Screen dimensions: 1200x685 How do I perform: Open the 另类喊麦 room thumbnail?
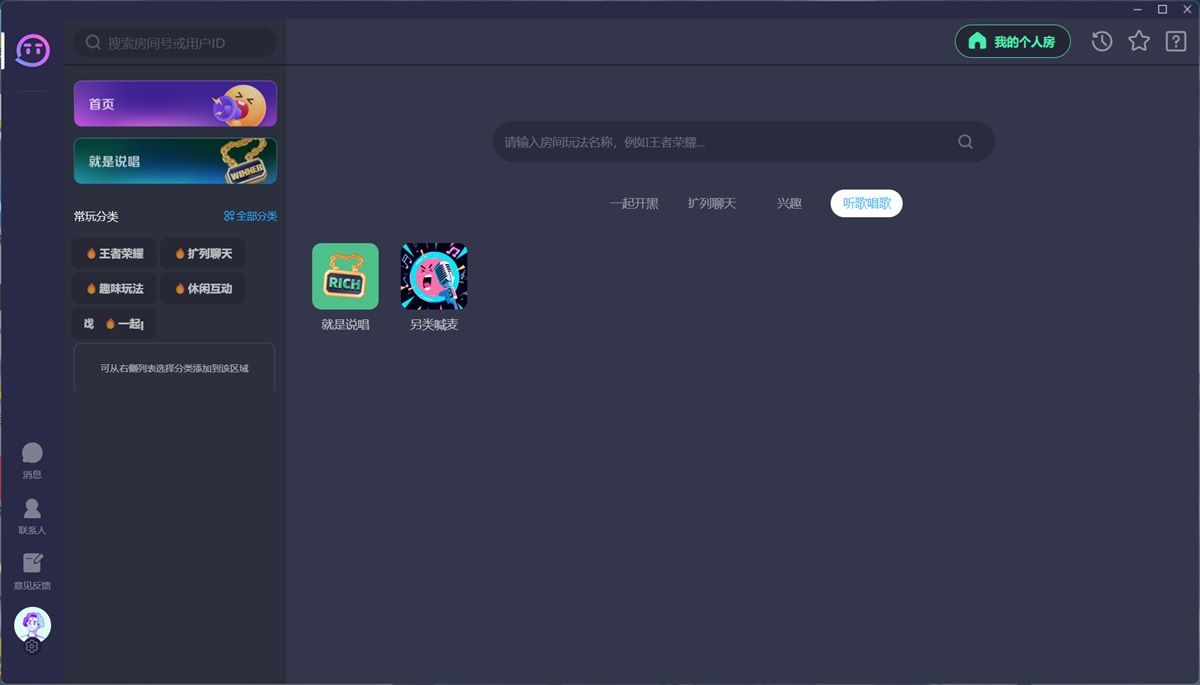pyautogui.click(x=434, y=277)
